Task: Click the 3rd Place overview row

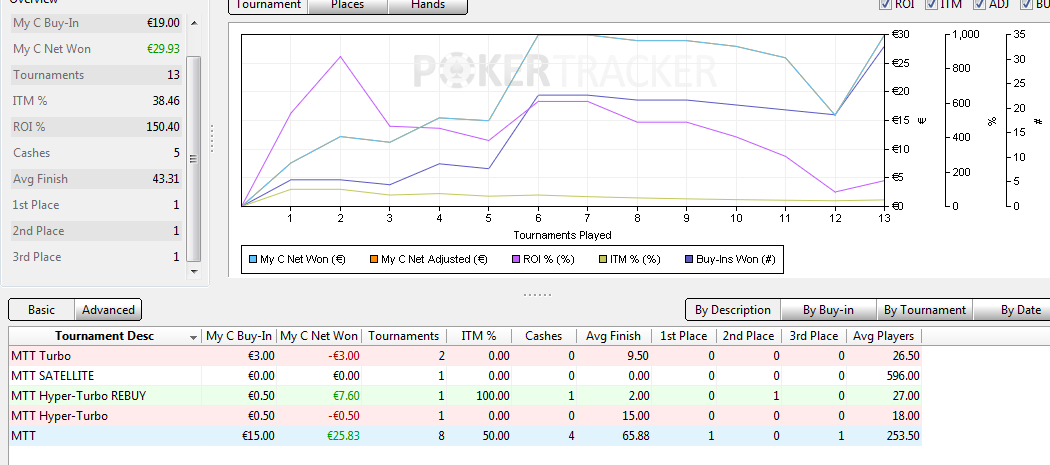Action: [96, 257]
